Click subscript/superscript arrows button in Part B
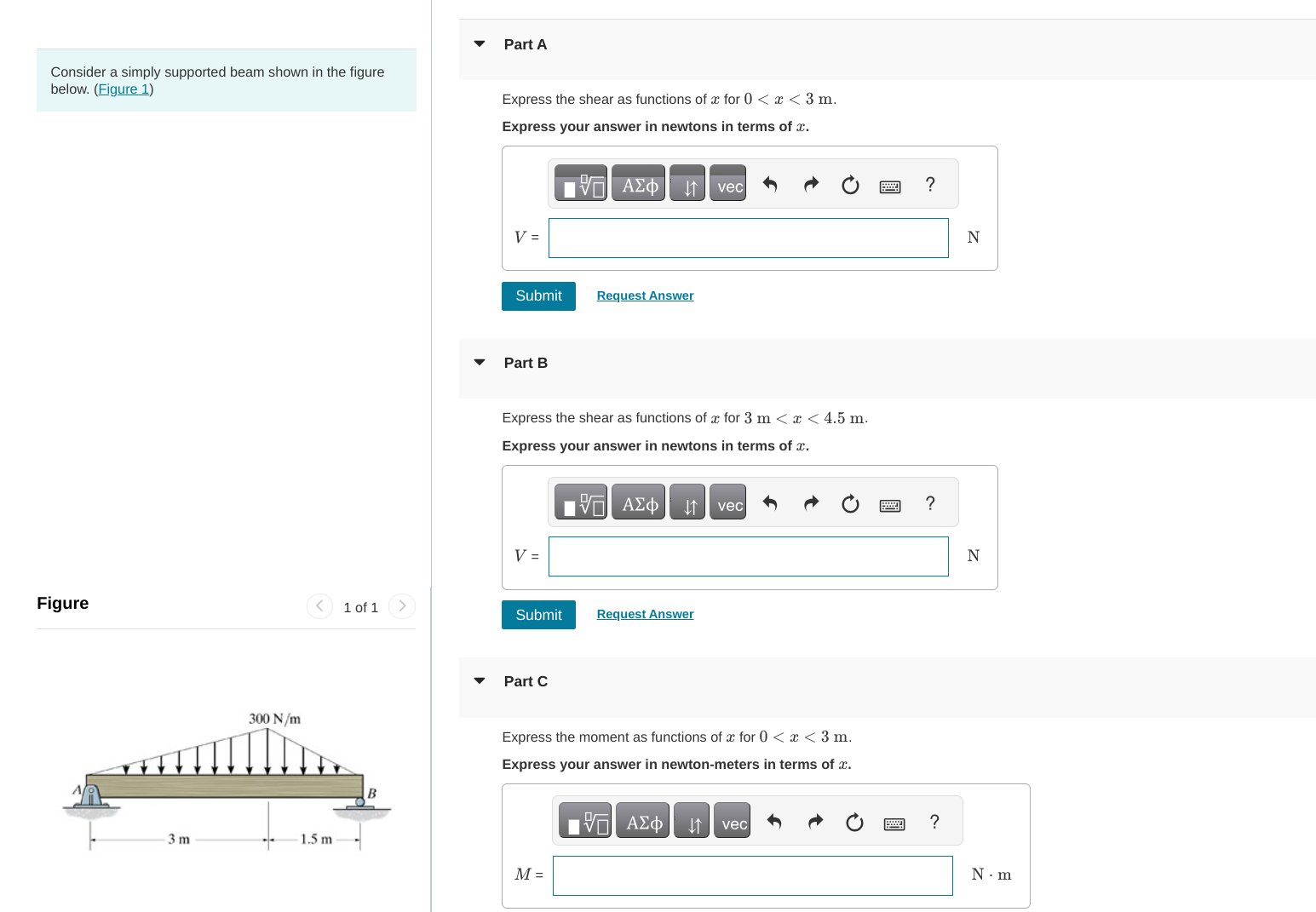1316x912 pixels. pos(687,502)
